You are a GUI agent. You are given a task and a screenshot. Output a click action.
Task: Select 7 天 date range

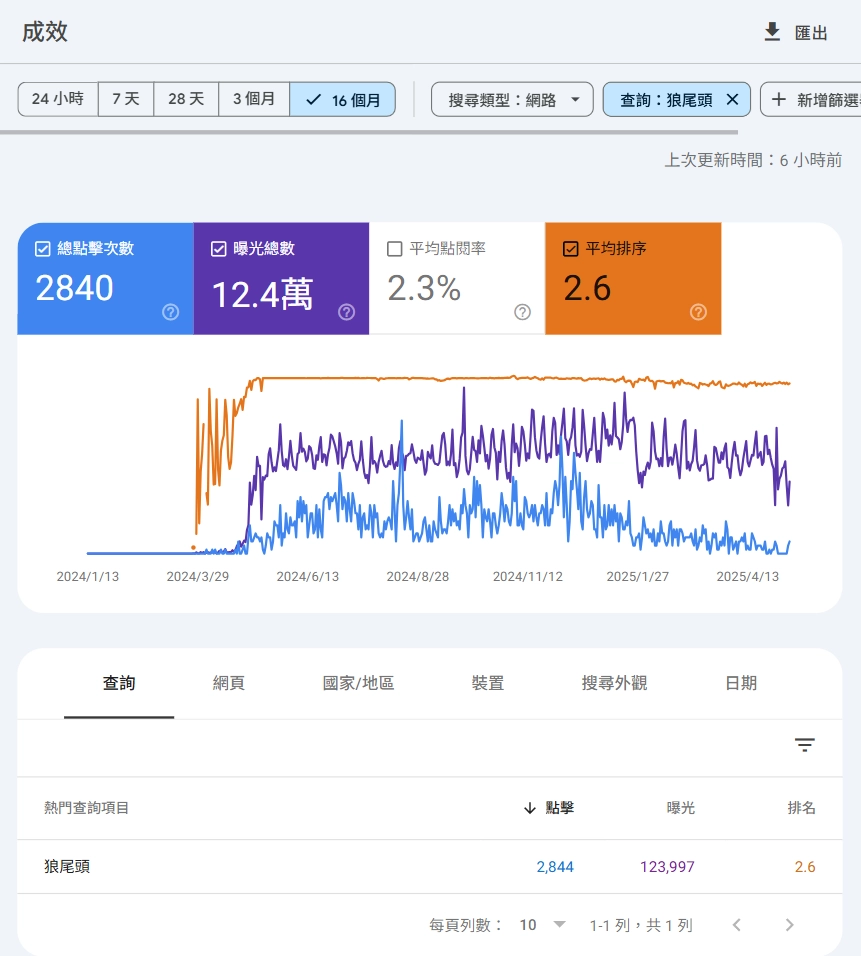tap(126, 99)
